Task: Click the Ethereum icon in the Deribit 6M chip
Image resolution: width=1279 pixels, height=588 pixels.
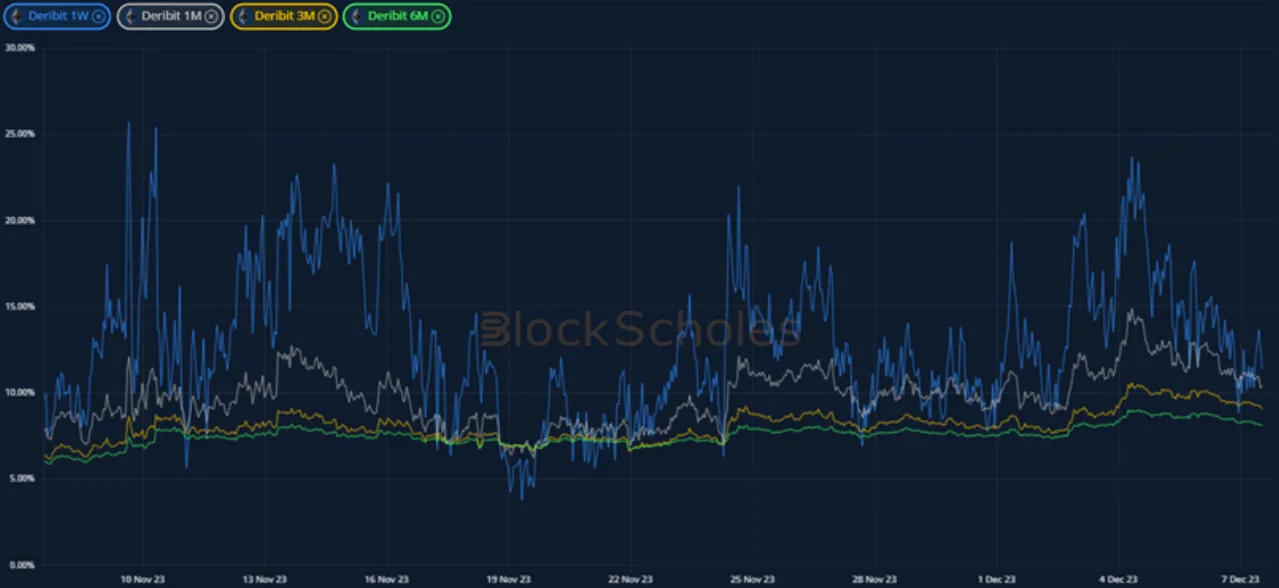Action: point(356,16)
